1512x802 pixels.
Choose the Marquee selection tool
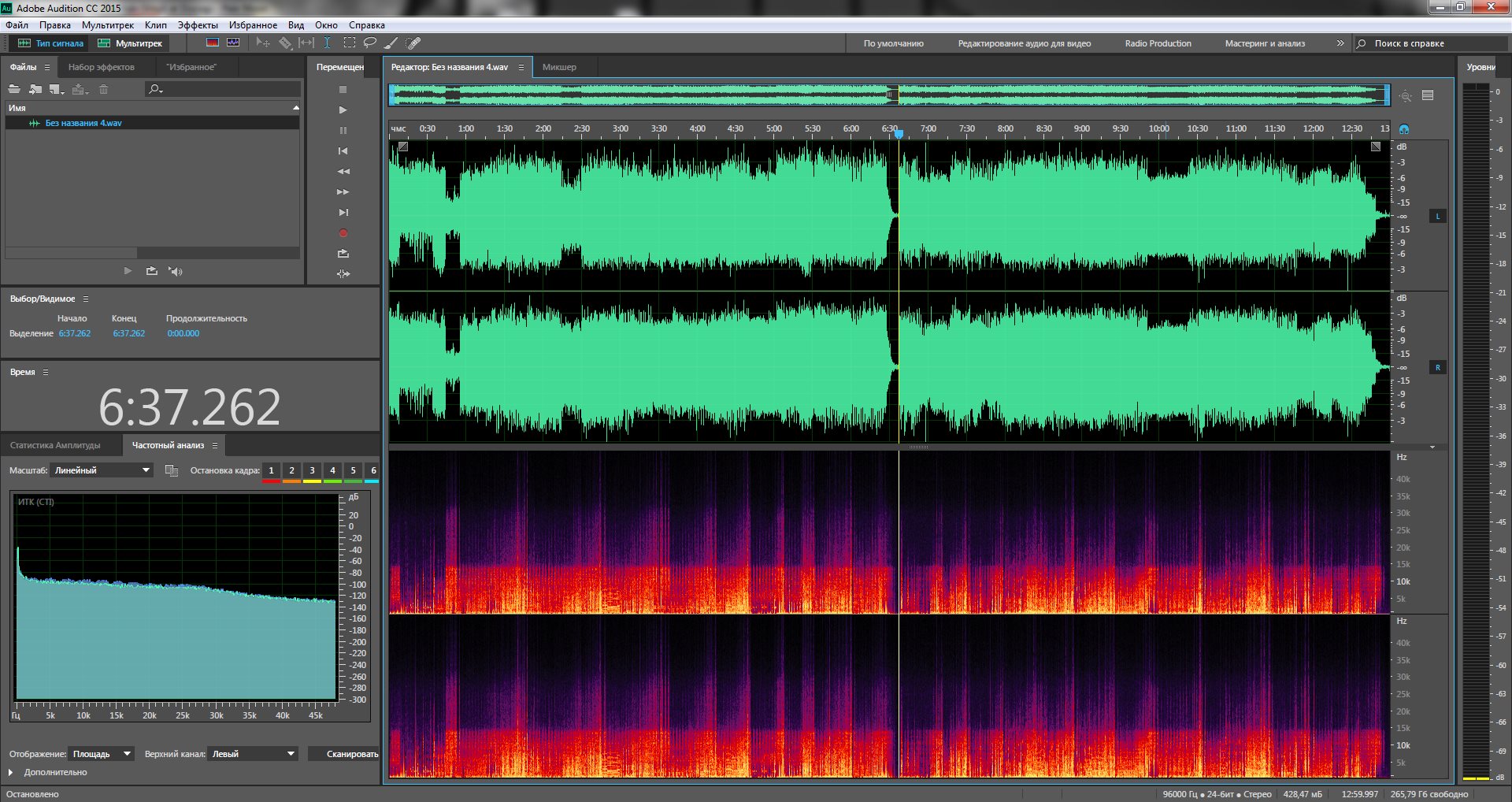(349, 43)
